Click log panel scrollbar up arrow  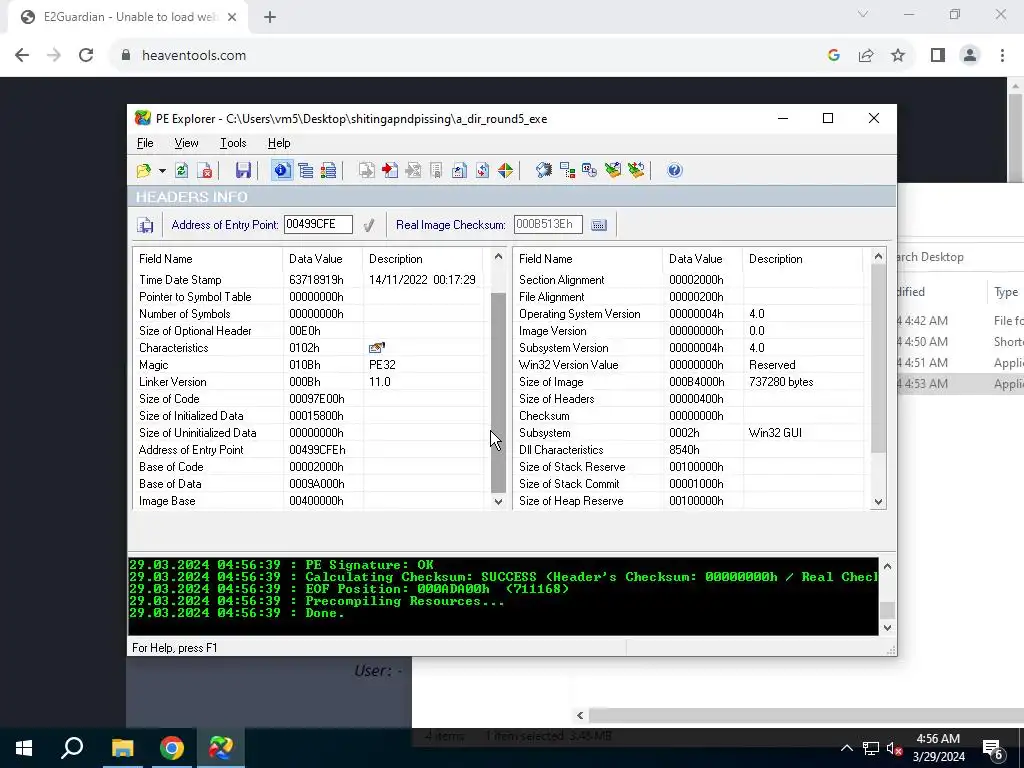click(887, 566)
